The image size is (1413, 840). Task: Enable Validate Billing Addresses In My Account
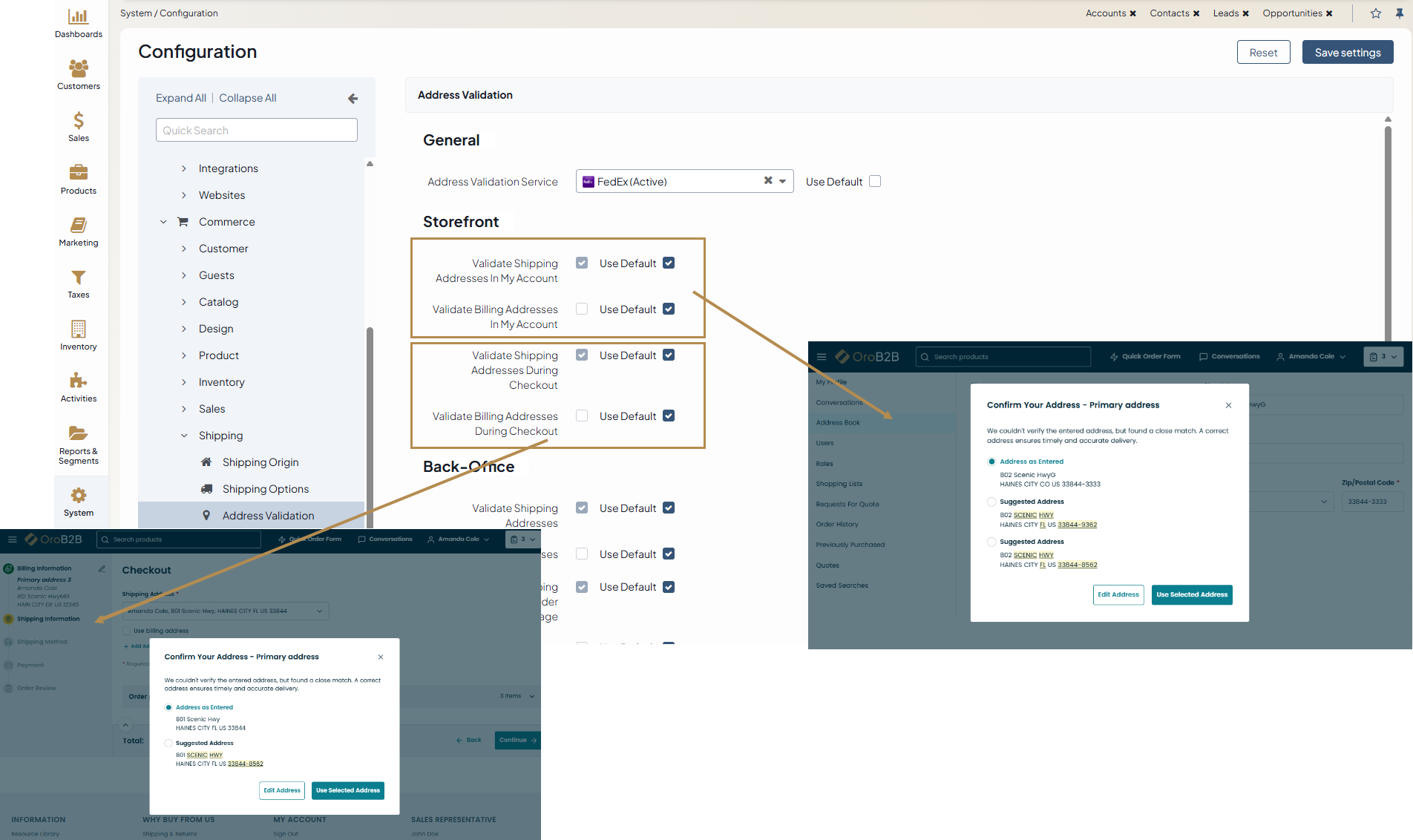click(x=582, y=309)
